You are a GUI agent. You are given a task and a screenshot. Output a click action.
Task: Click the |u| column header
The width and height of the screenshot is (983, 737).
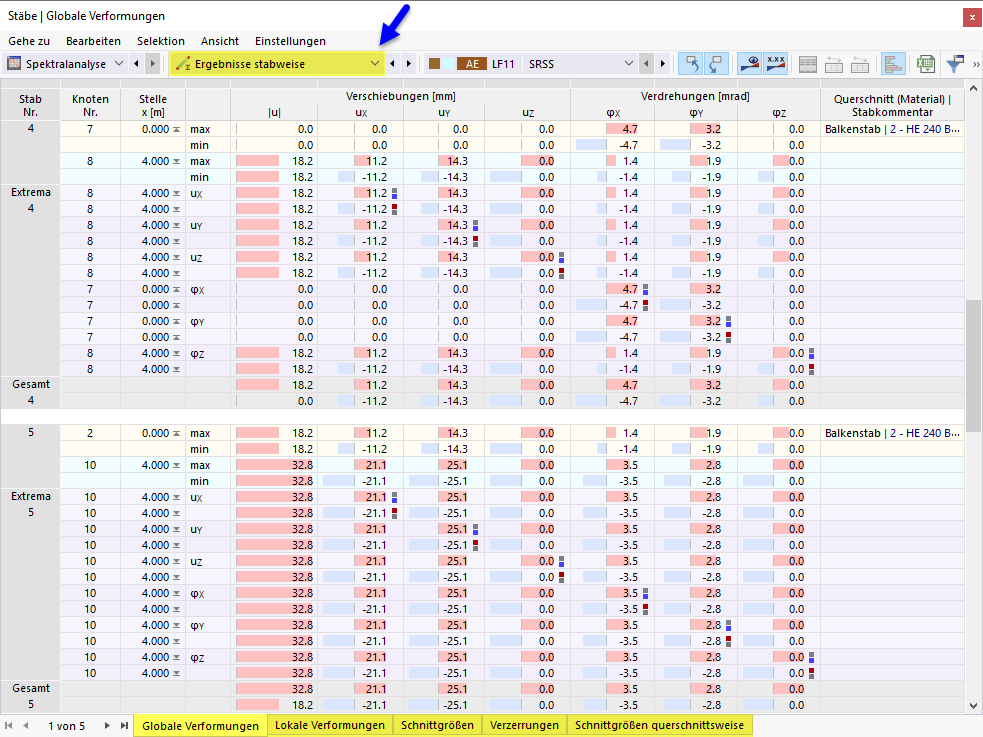(x=274, y=113)
